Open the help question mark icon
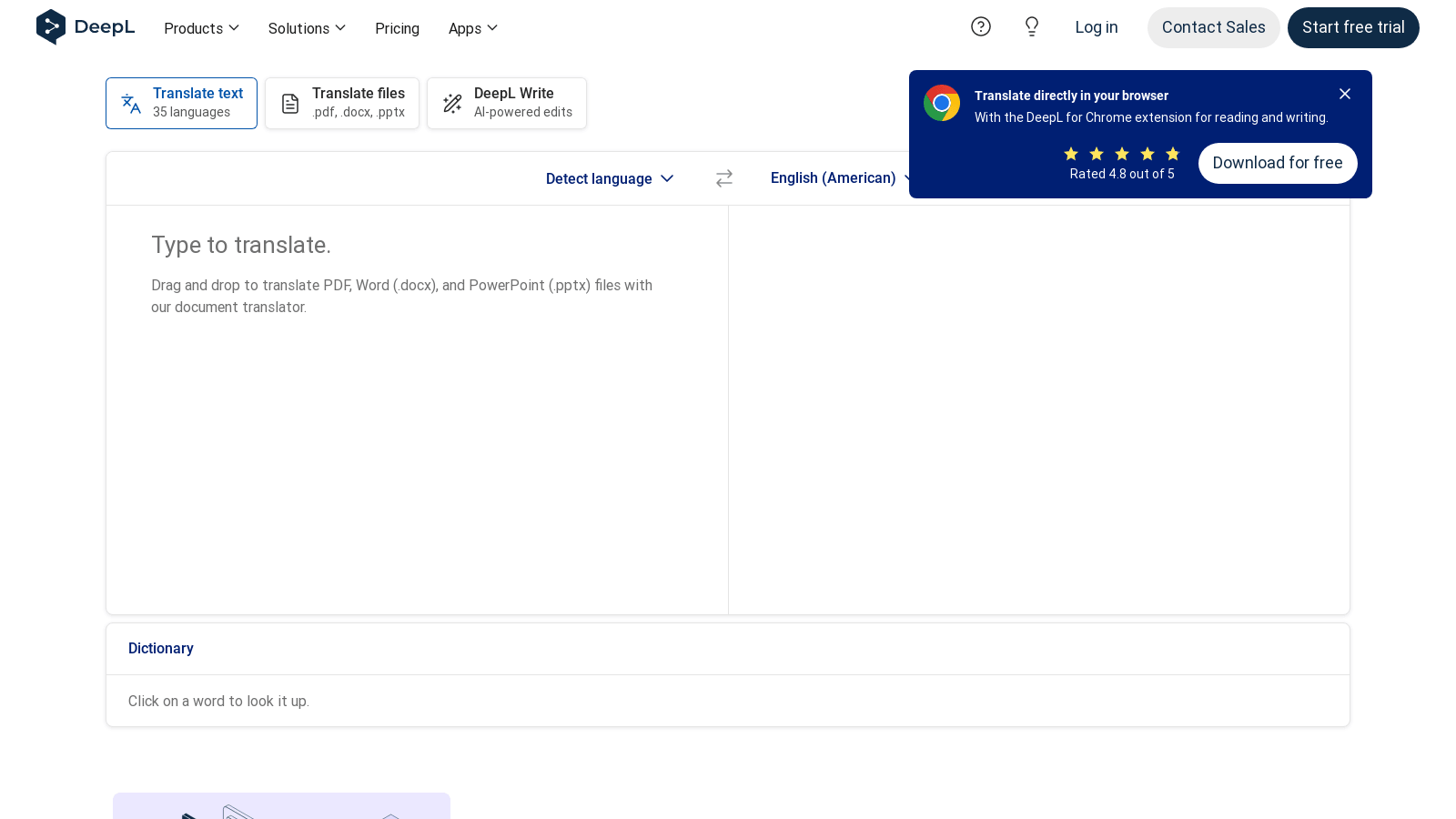 point(981,26)
